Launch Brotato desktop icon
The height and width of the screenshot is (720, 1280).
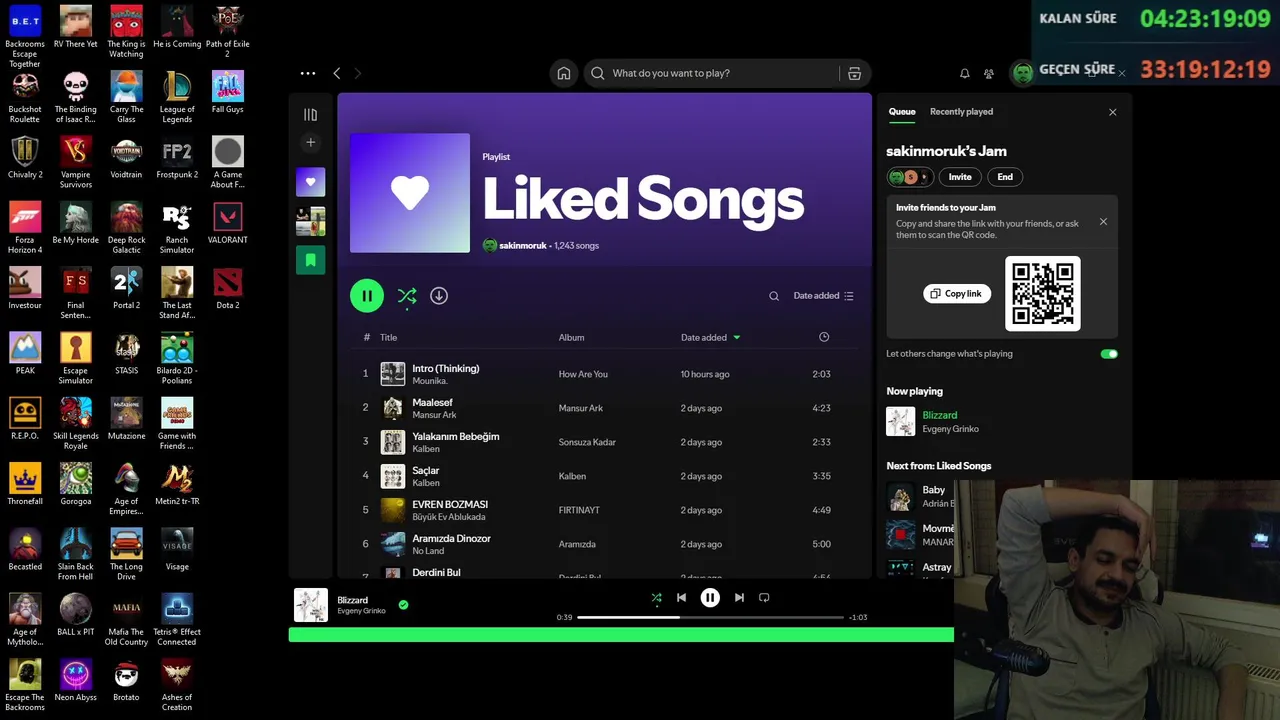click(126, 680)
